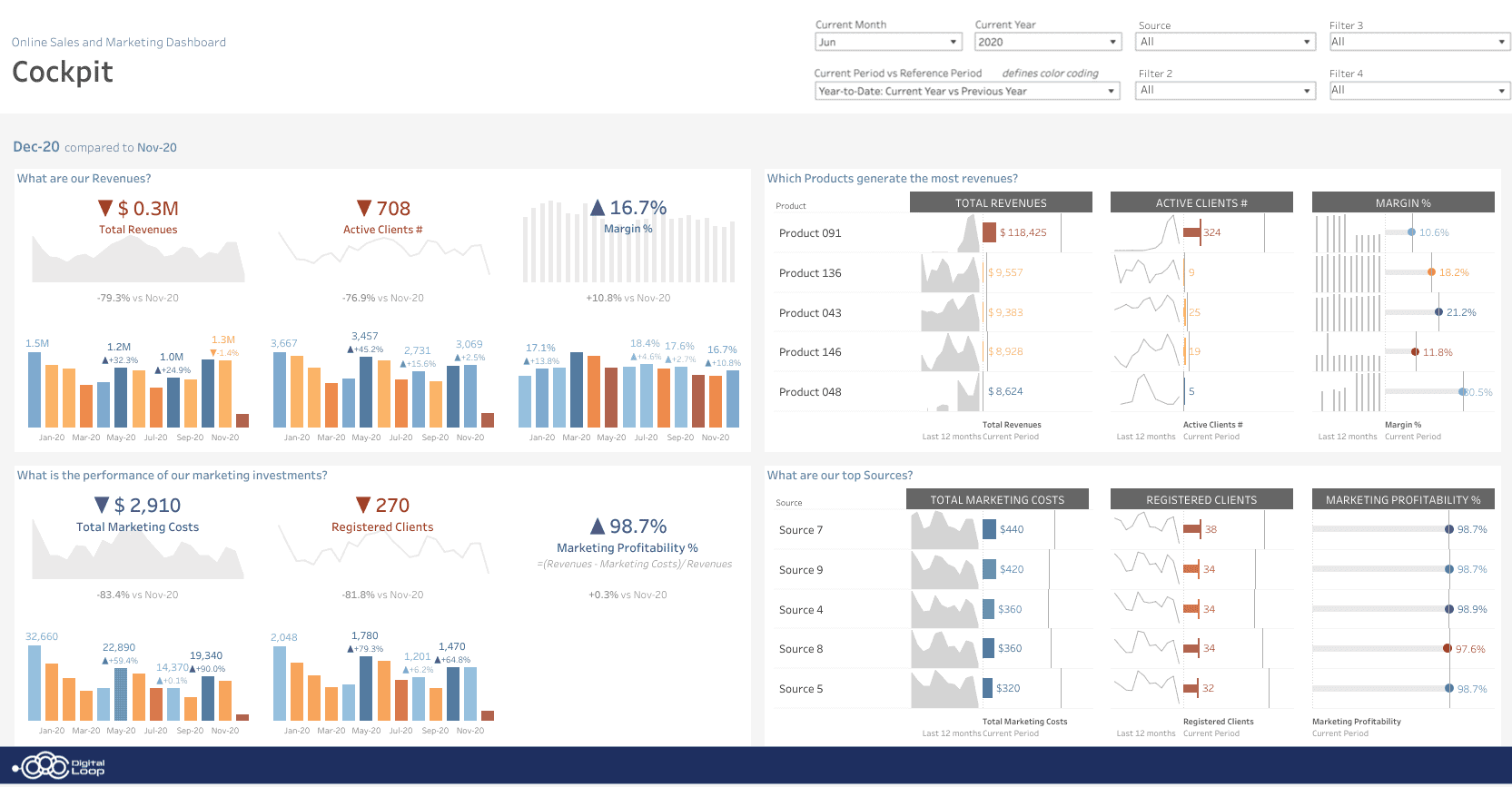This screenshot has width=1512, height=787.
Task: Click the -83.4% vs Nov-20 text
Action: click(x=138, y=595)
